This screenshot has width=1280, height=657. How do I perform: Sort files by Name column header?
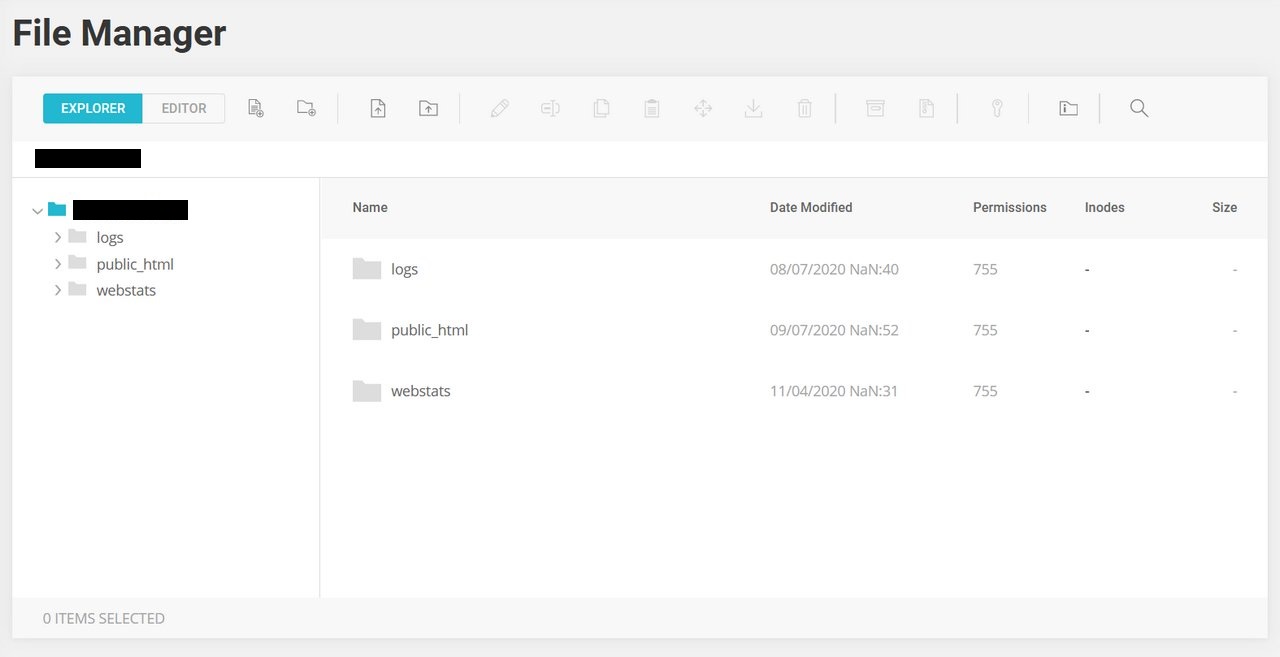(x=370, y=208)
